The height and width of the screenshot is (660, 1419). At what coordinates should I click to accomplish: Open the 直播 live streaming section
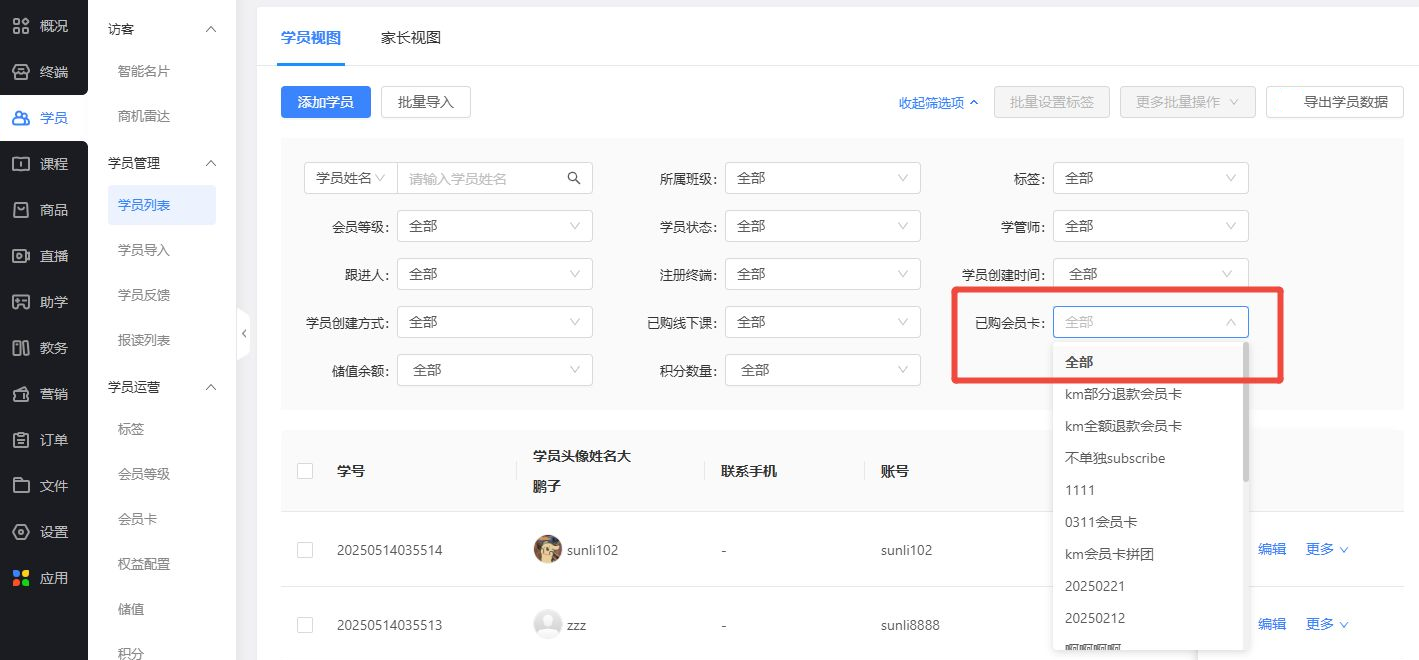point(43,256)
